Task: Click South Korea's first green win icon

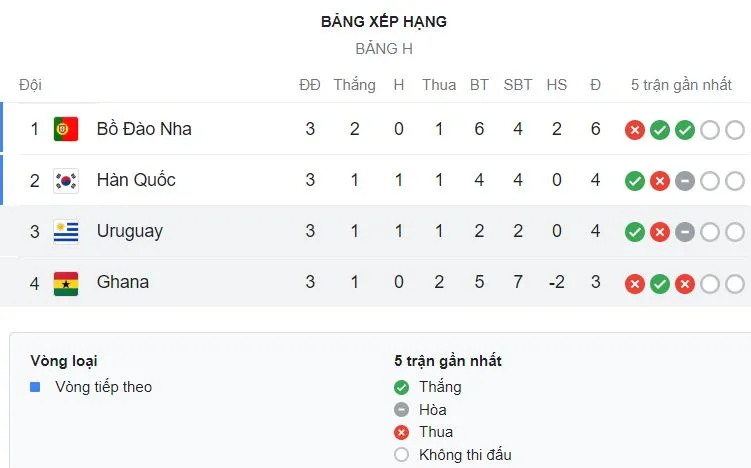Action: [634, 181]
